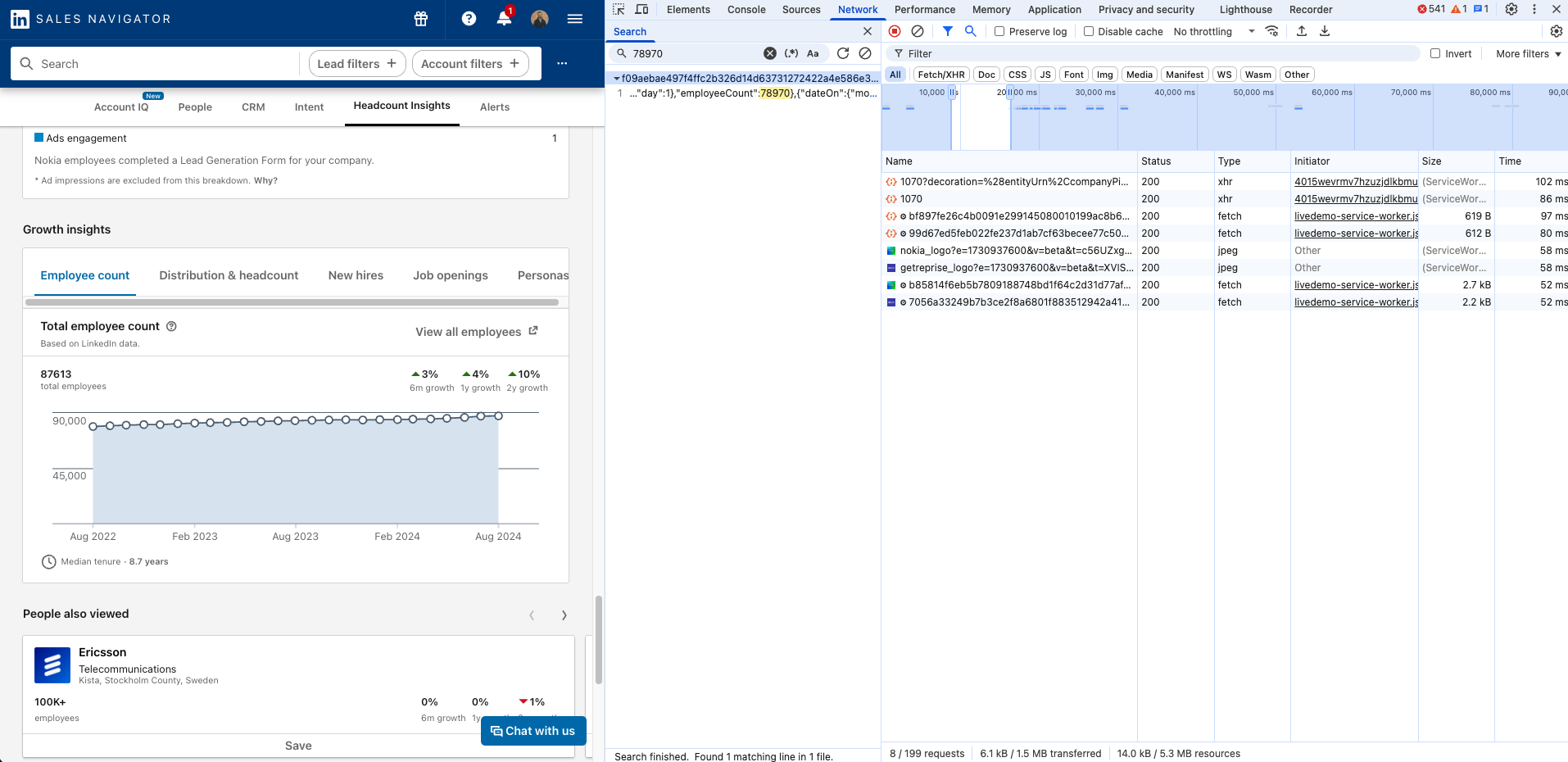Switch to the Sources tab
This screenshot has height=762, width=1568.
click(801, 9)
